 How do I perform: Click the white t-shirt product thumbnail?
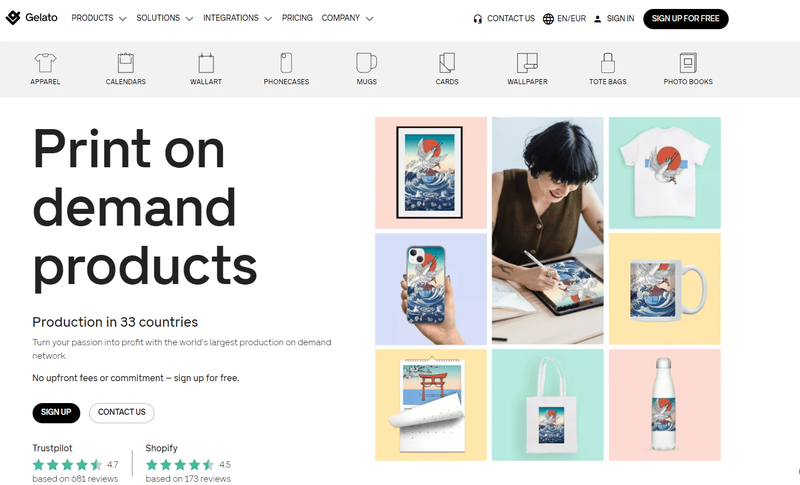coord(664,172)
